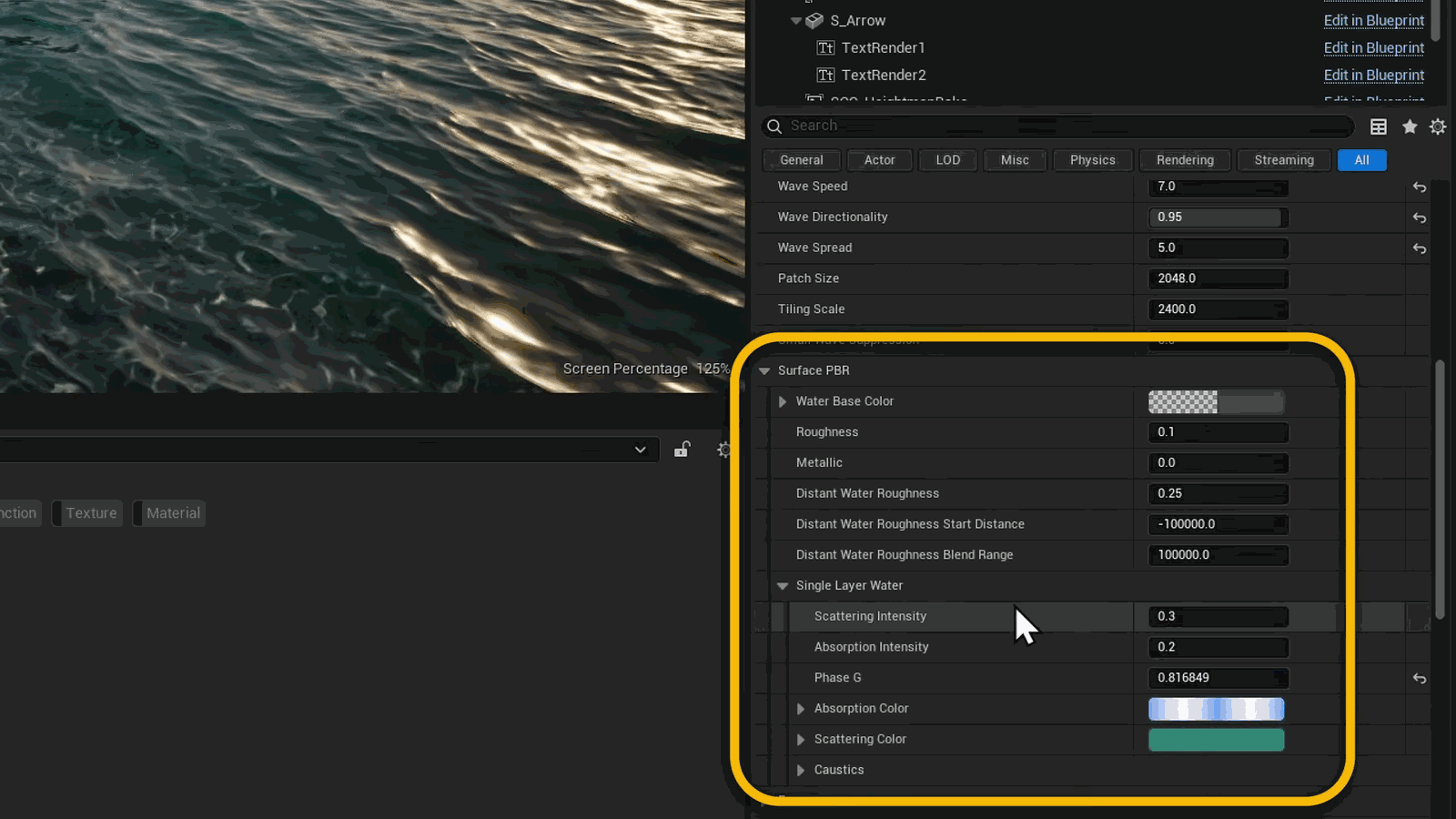
Task: Click the lock icon beside the dropdown
Action: 682,450
